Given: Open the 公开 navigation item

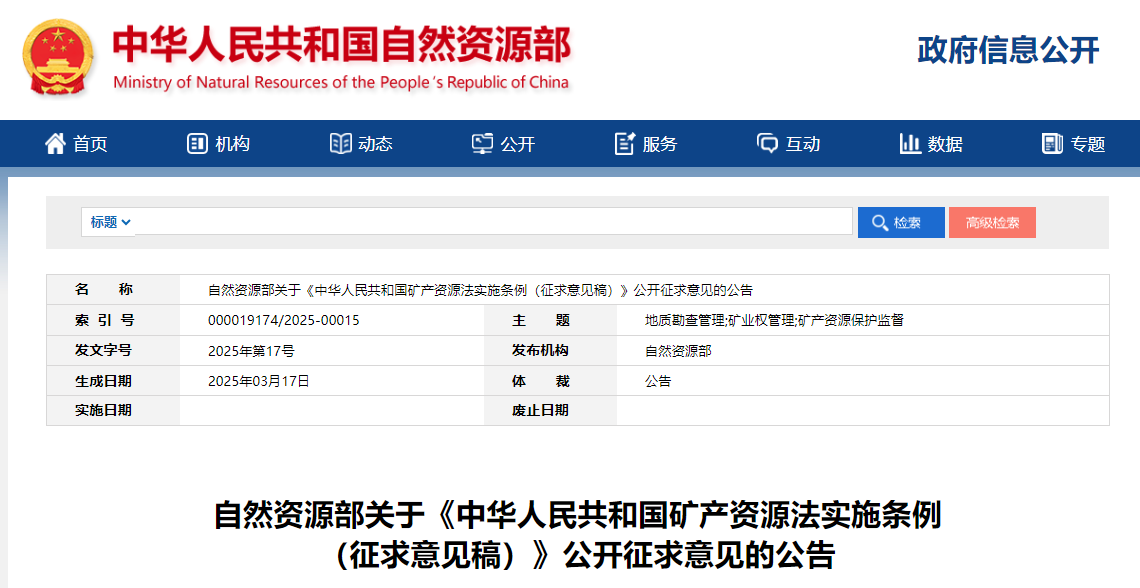Looking at the screenshot, I should (503, 144).
